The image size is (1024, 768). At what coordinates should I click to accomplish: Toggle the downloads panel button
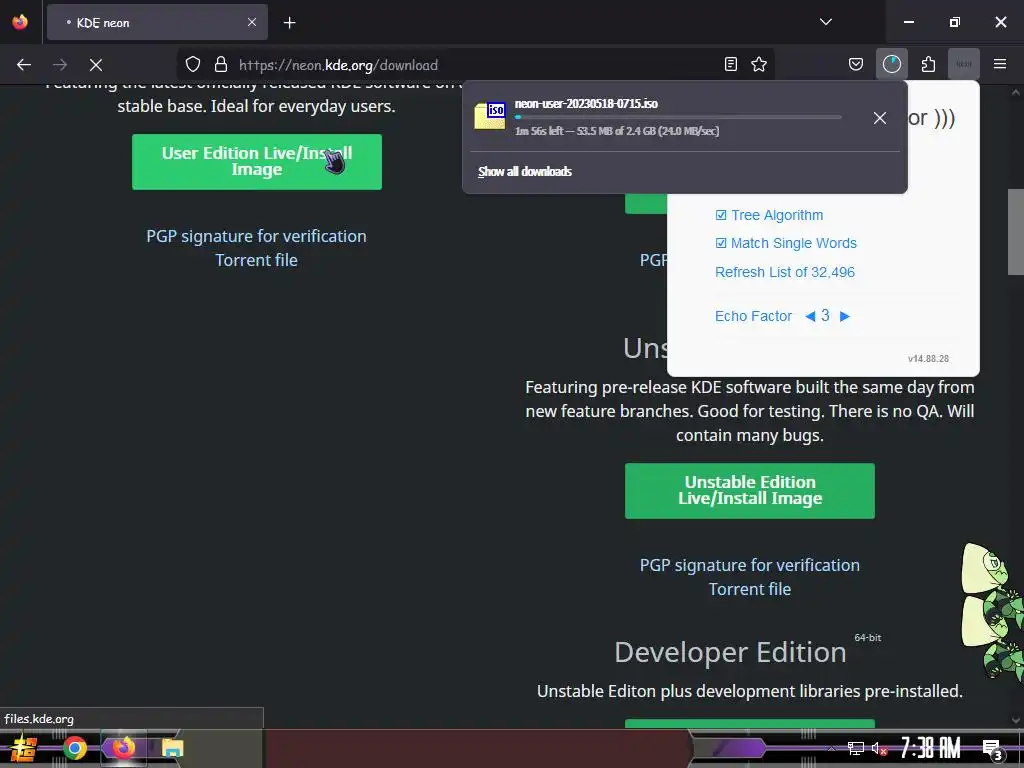[891, 65]
